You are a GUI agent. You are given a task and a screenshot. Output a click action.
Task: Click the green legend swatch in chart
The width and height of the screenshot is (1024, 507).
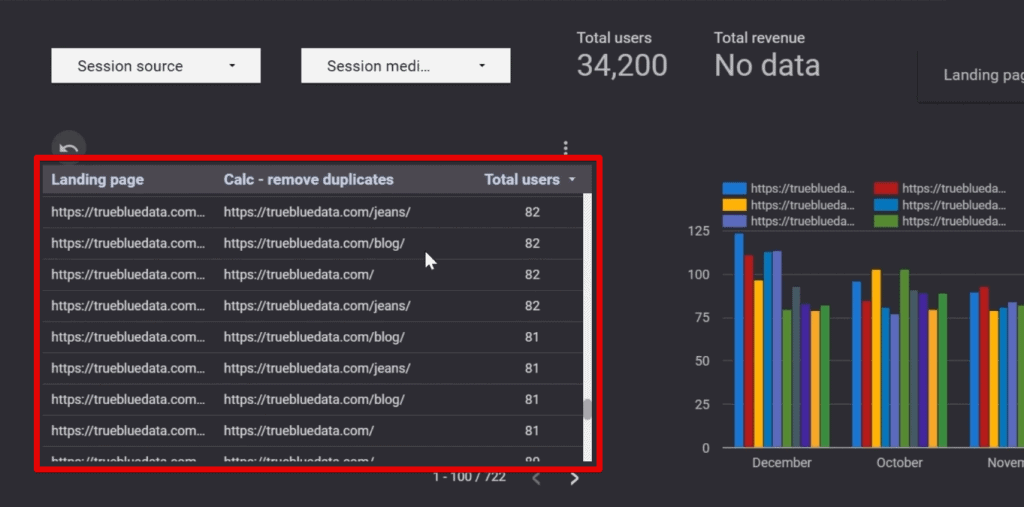click(886, 221)
